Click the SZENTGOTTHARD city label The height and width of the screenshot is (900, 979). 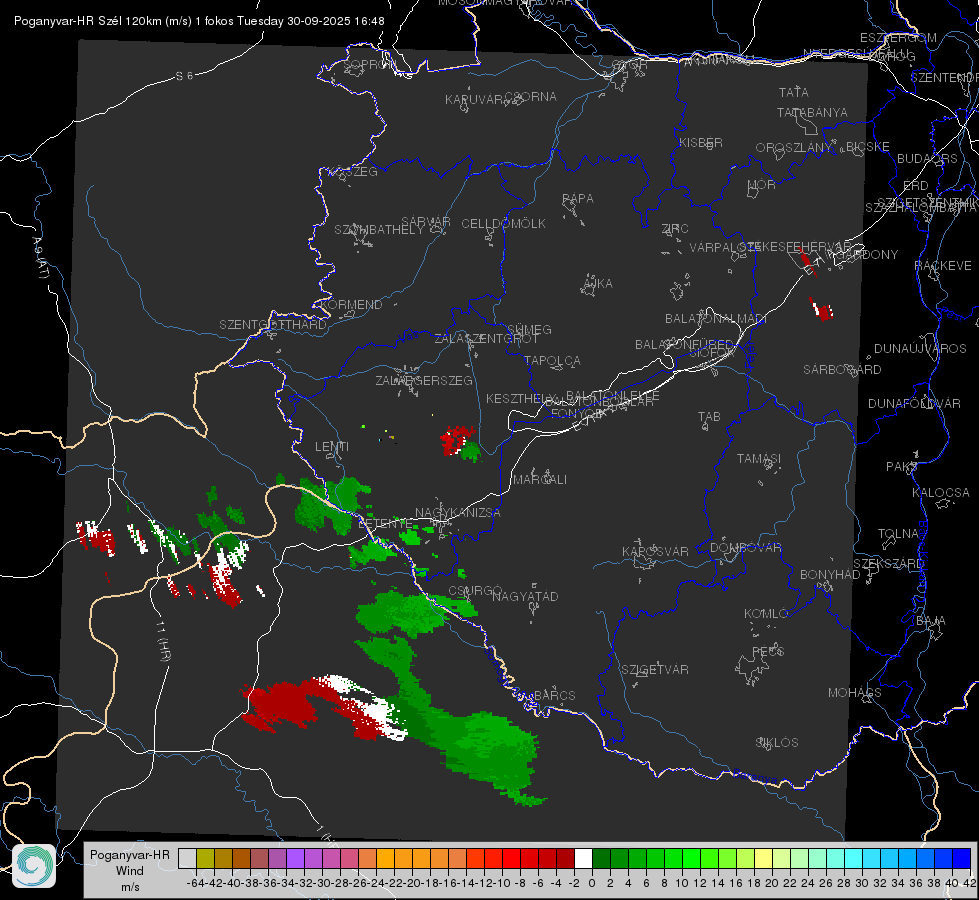(x=273, y=325)
